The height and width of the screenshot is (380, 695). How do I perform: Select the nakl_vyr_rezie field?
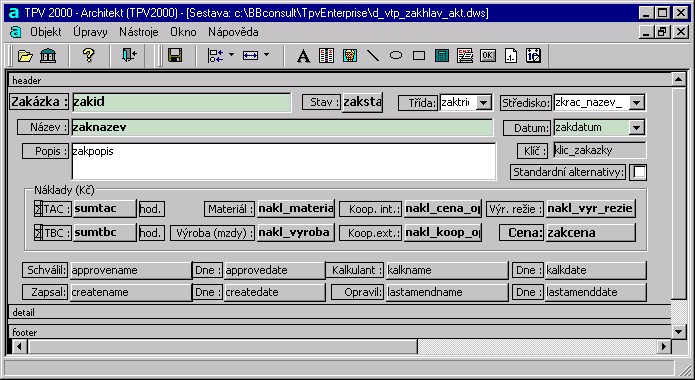(x=591, y=209)
